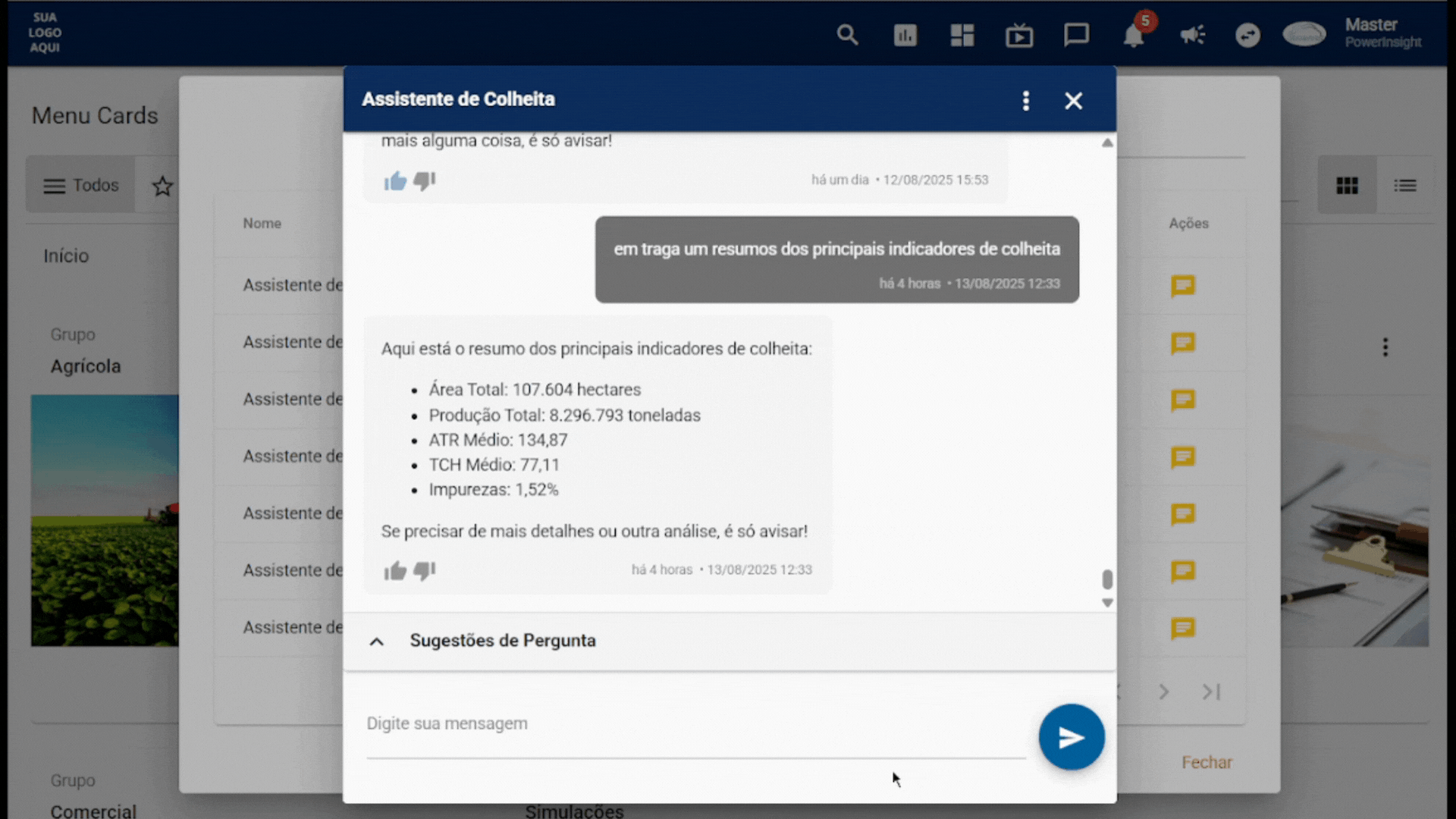
Task: Open chat icon in fifth assistant row
Action: [1183, 514]
